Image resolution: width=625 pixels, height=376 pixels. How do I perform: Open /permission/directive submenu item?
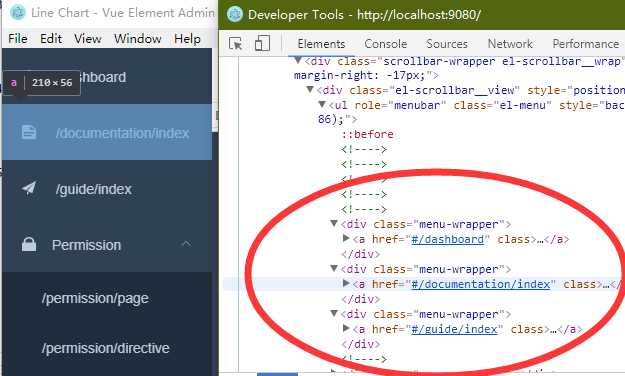[107, 348]
